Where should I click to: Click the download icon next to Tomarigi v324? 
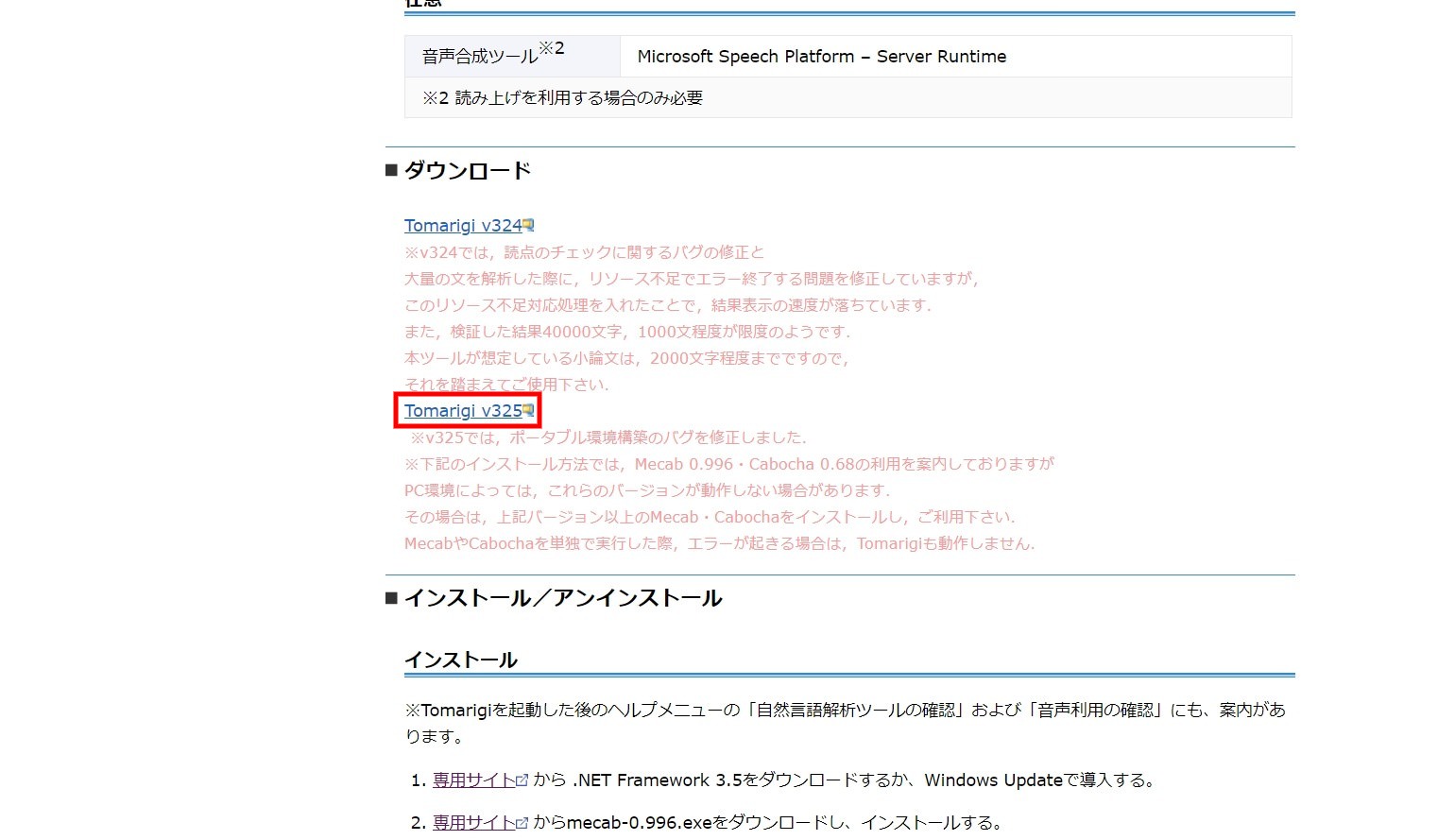(x=530, y=224)
